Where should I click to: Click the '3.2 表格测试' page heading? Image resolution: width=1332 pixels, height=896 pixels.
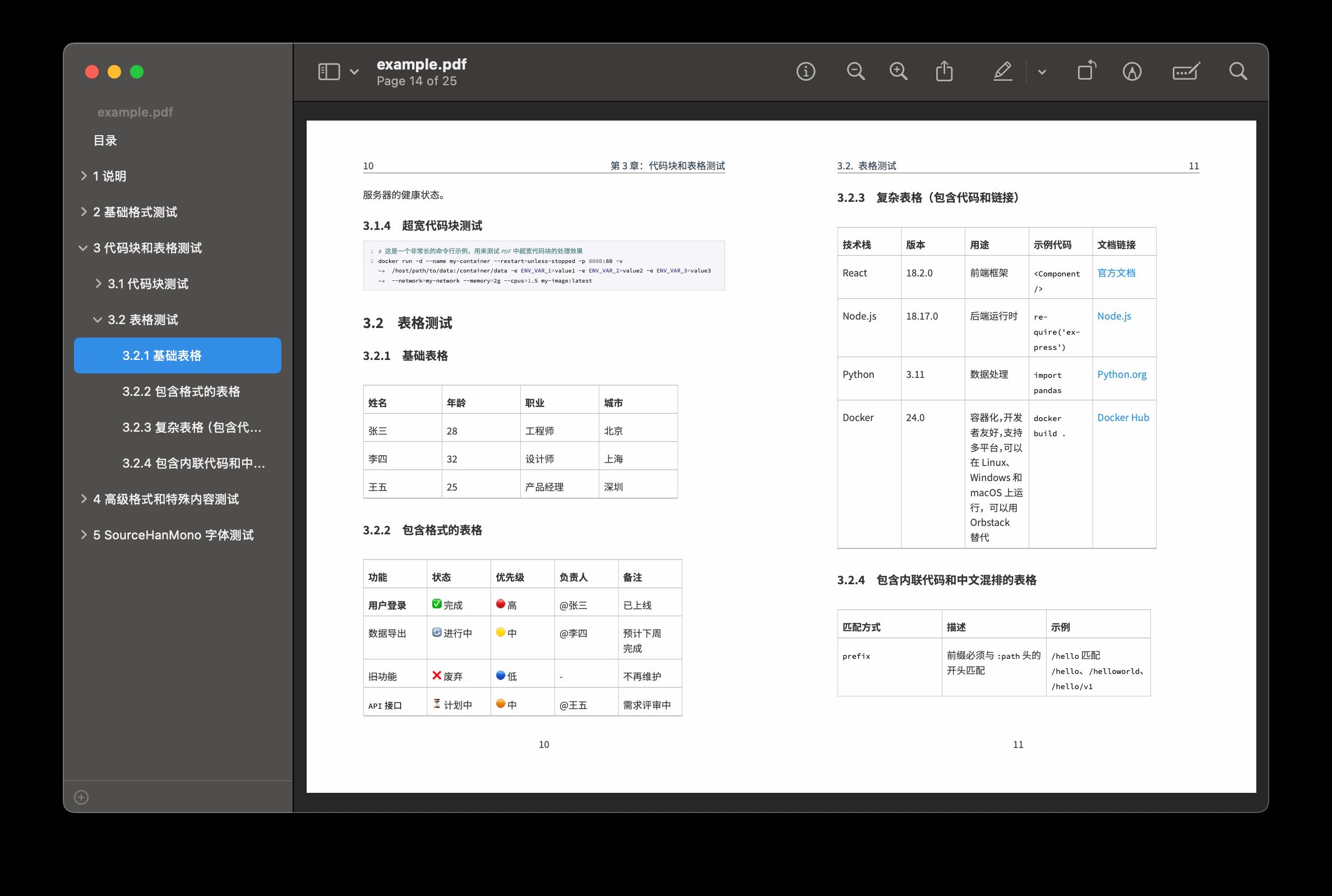coord(407,323)
